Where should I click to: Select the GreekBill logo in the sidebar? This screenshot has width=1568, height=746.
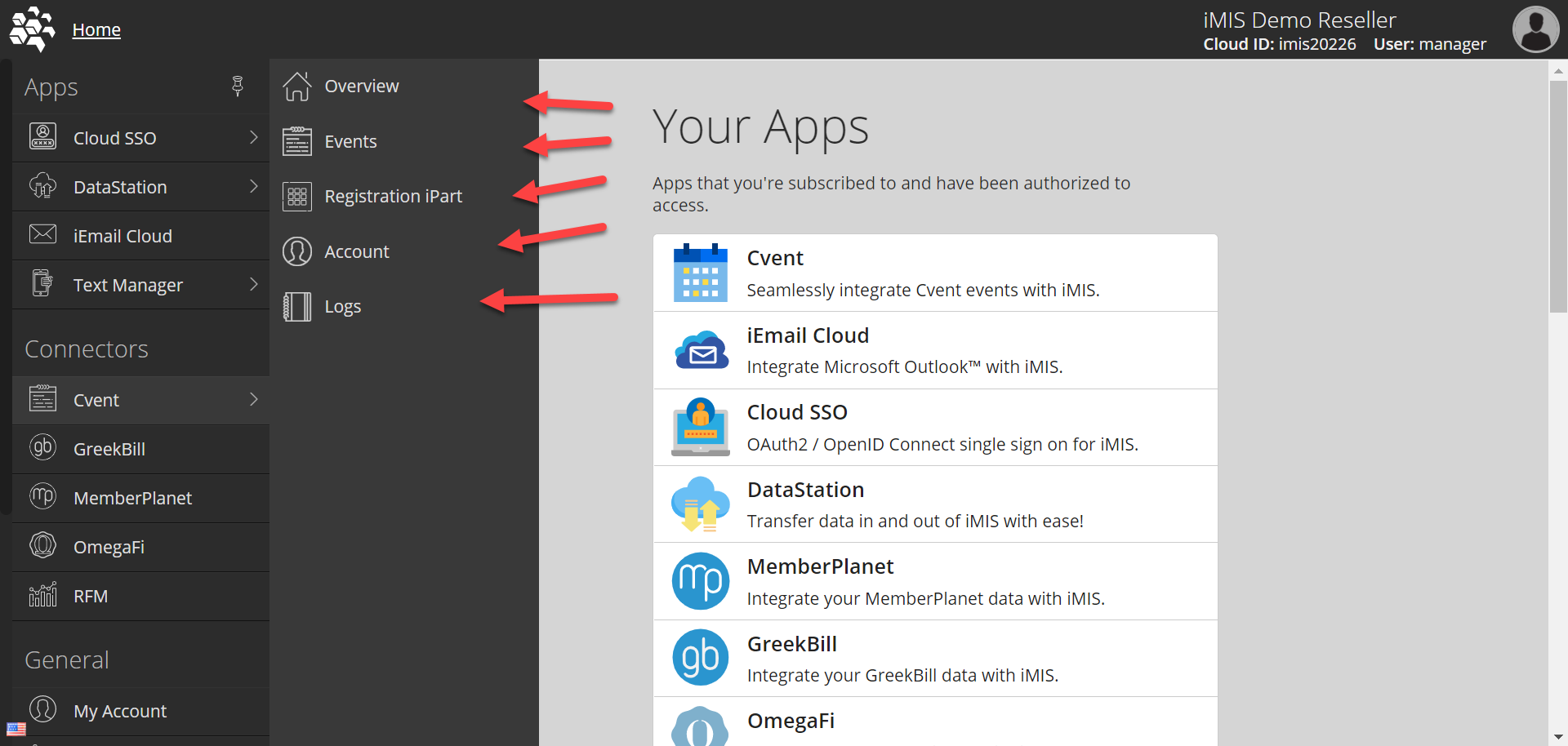tap(42, 448)
